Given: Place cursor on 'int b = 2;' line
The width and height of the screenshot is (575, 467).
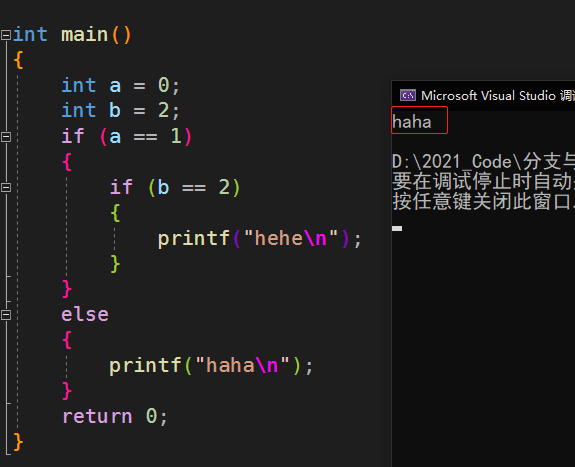Looking at the screenshot, I should point(121,110).
